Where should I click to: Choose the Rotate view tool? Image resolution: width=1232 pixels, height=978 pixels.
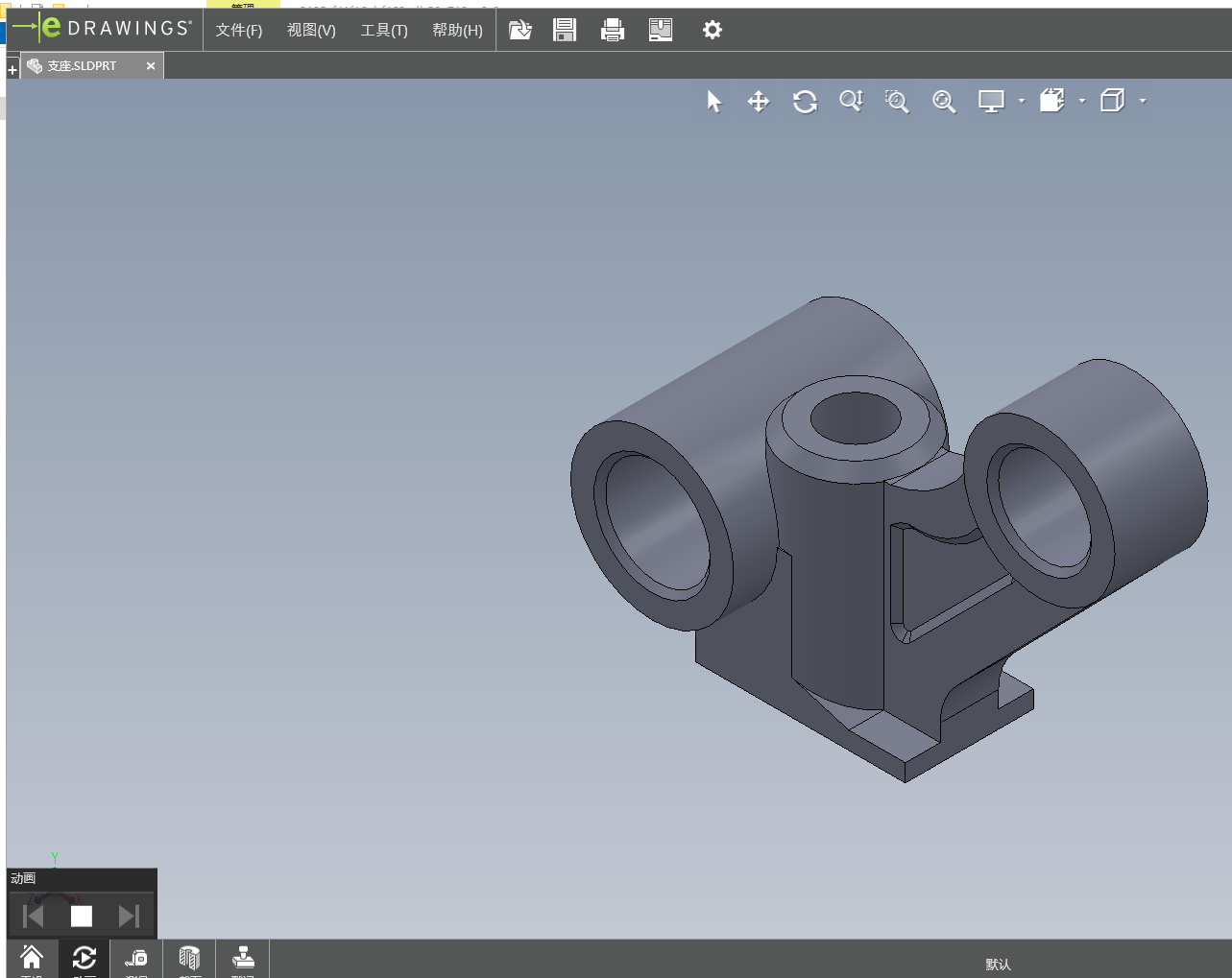[x=805, y=102]
